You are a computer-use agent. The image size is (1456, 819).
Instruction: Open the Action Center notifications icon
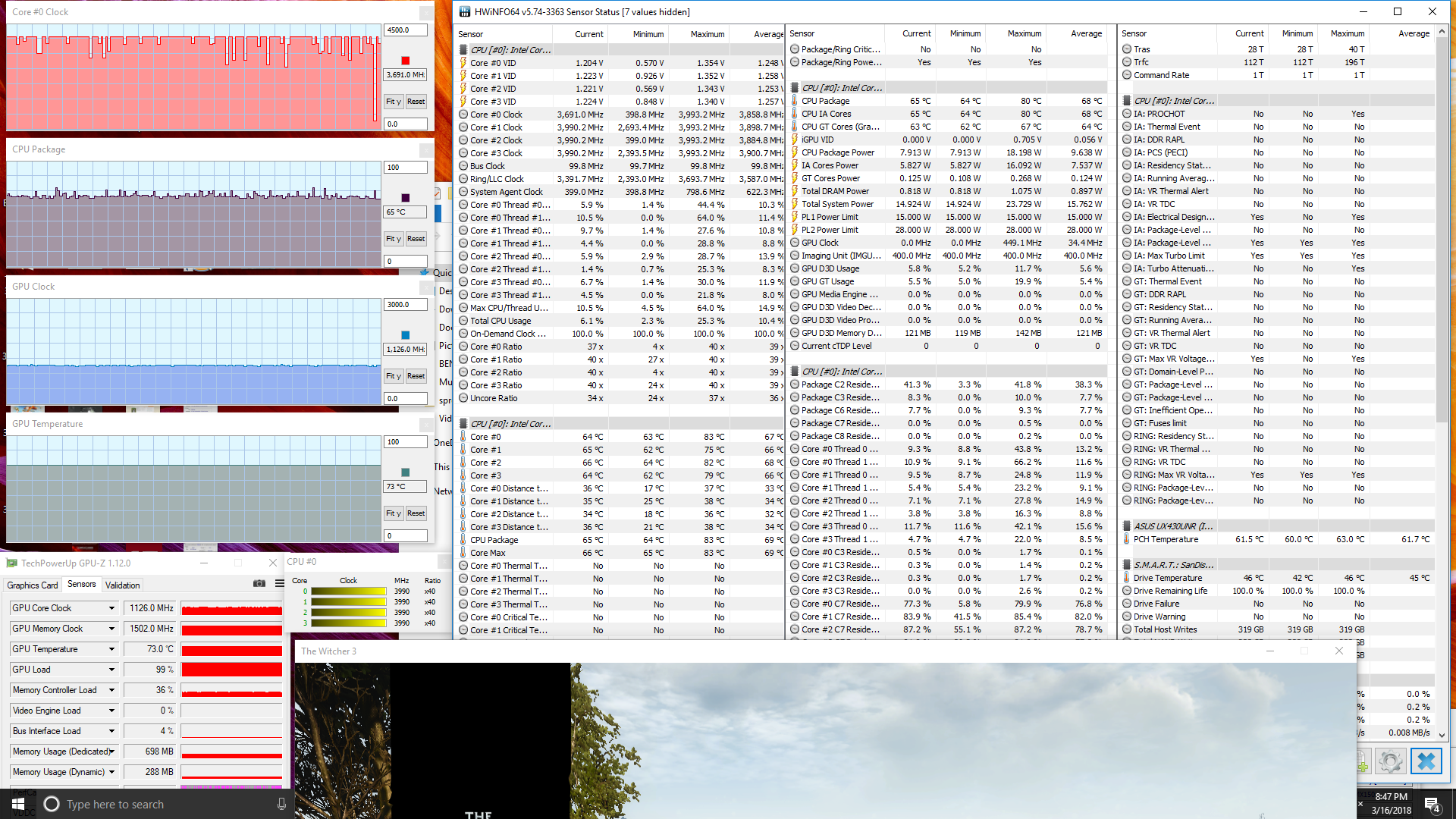[x=1432, y=805]
